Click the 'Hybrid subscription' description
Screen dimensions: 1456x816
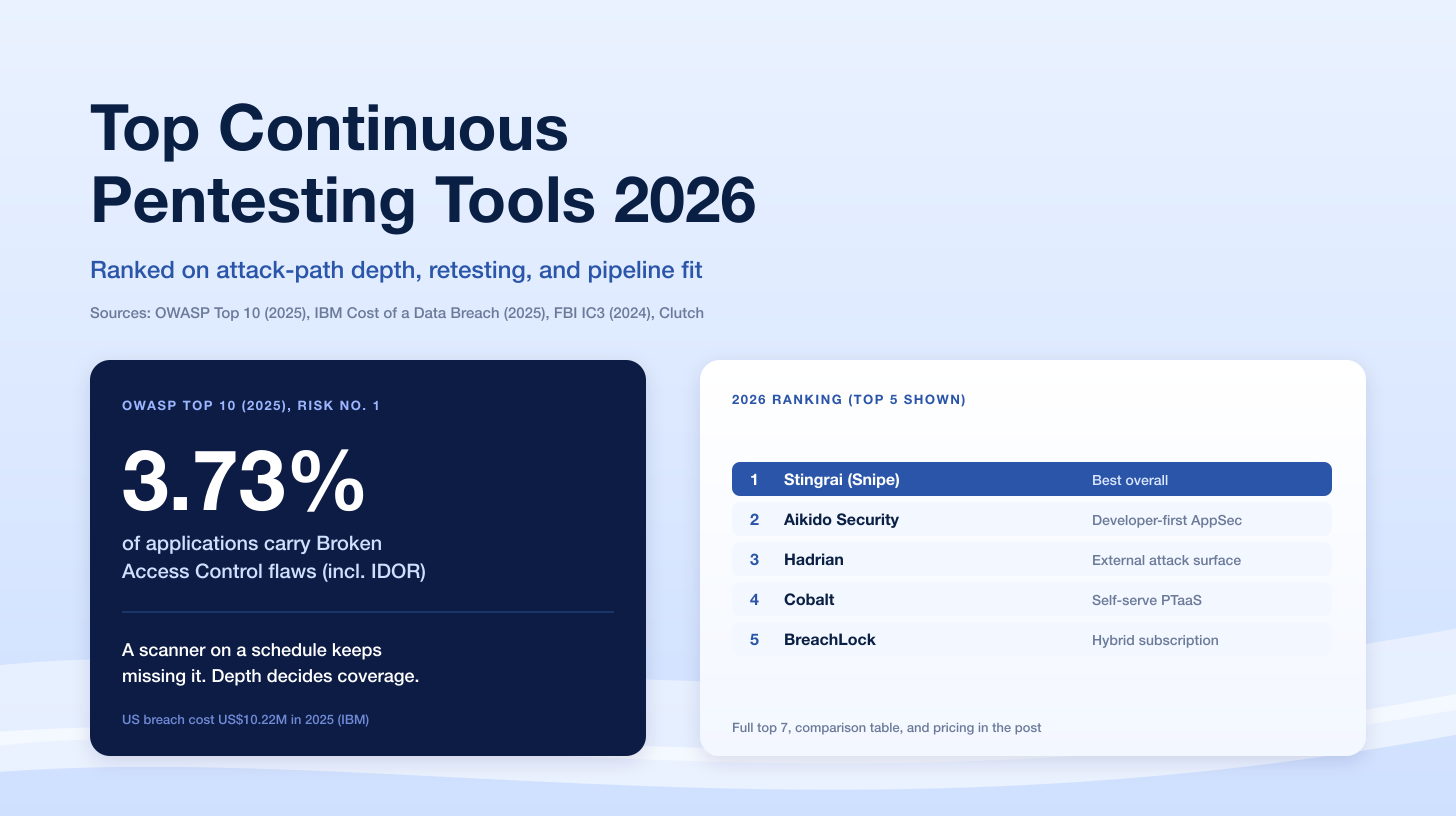1155,640
